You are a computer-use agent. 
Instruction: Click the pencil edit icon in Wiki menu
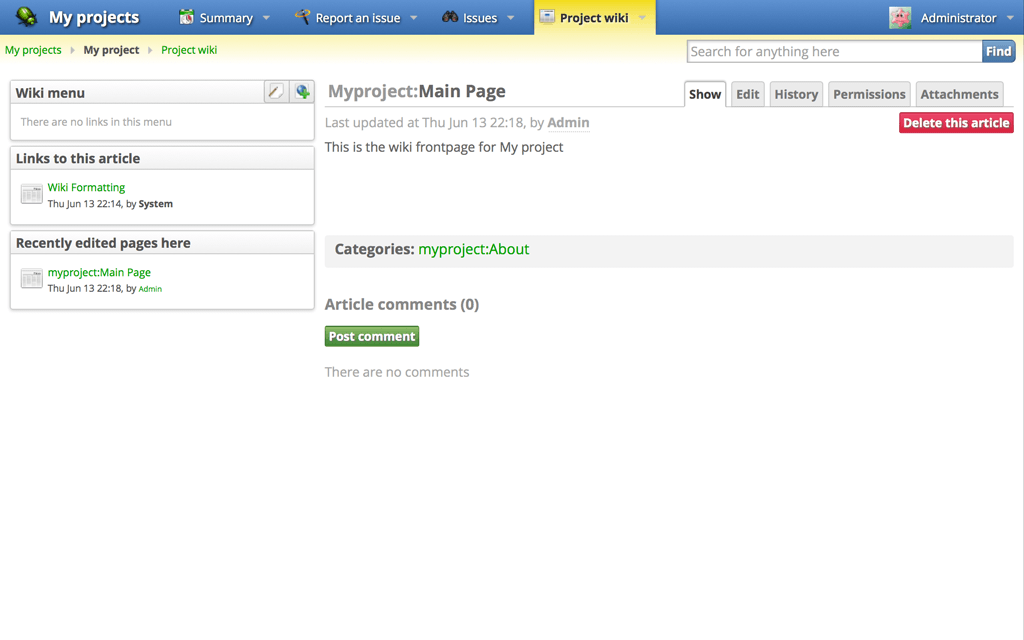click(275, 92)
